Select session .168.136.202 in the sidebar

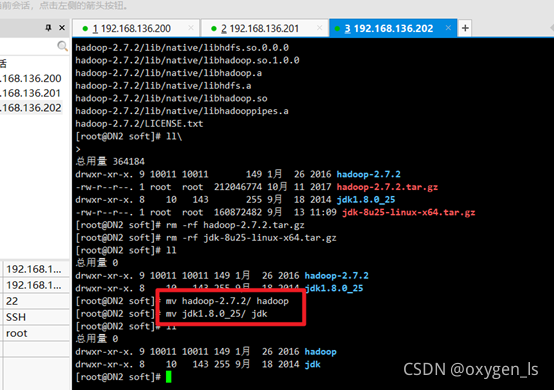click(x=31, y=108)
